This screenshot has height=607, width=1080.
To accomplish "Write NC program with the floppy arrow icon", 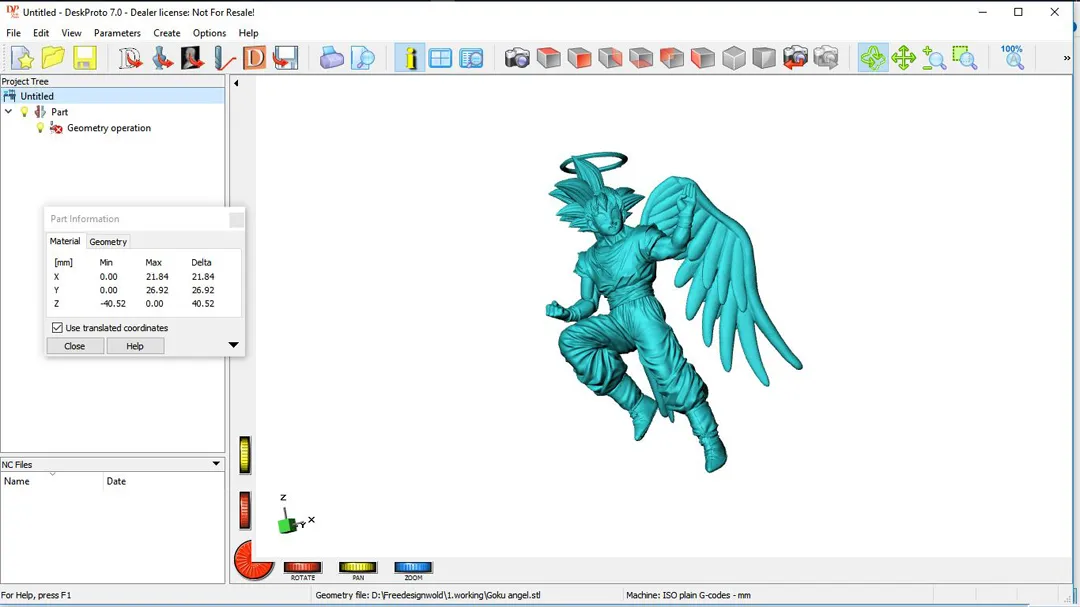I will click(285, 58).
